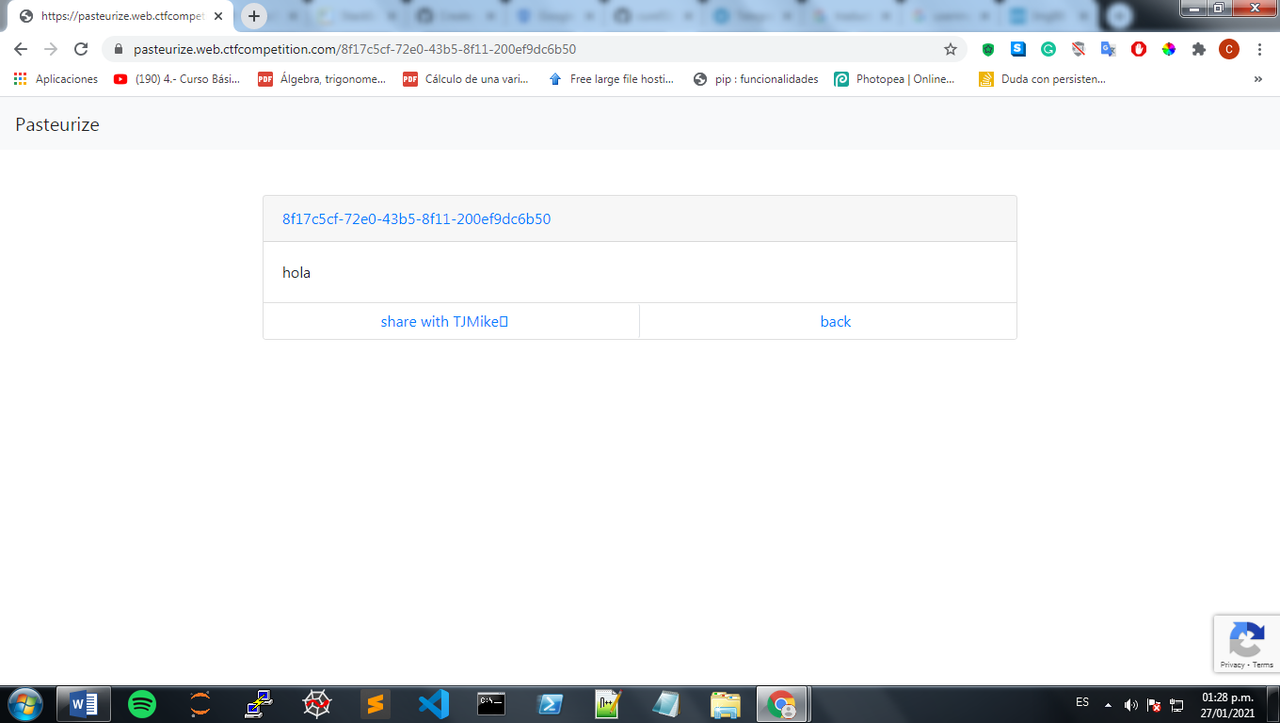Open the reCAPTCHA badge
This screenshot has height=723, width=1280.
(1246, 642)
